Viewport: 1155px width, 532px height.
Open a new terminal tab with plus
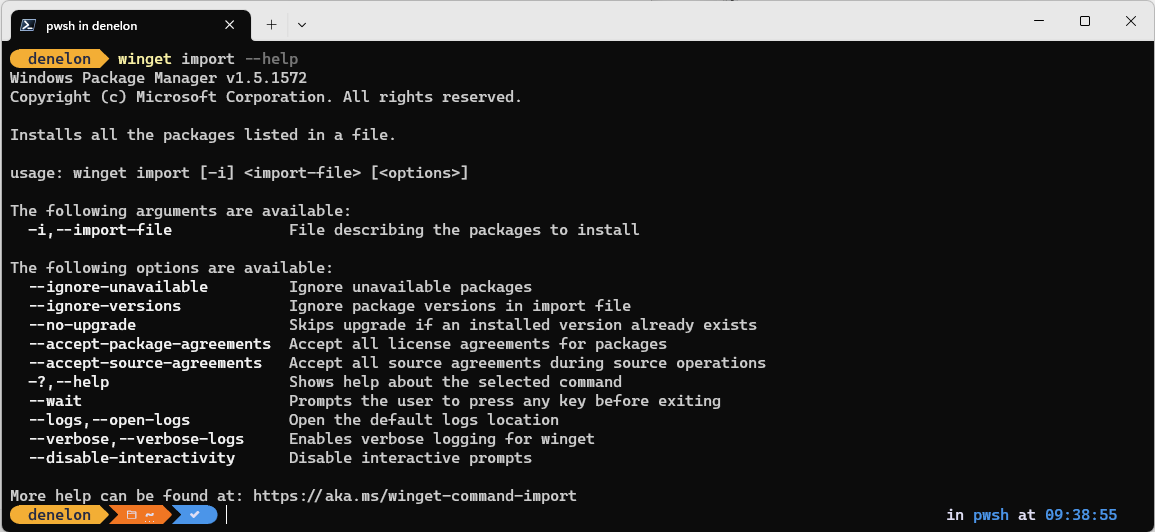(271, 24)
